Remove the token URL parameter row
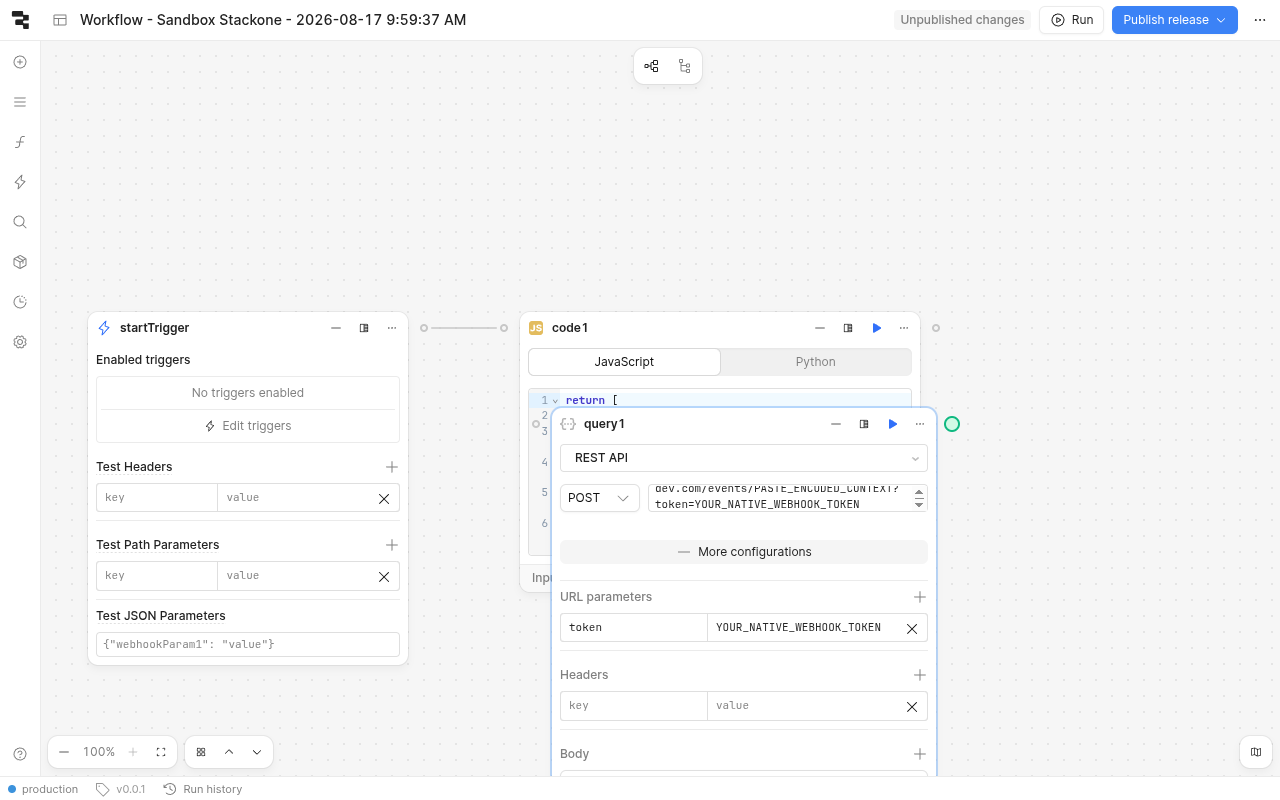The height and width of the screenshot is (800, 1280). (x=912, y=628)
